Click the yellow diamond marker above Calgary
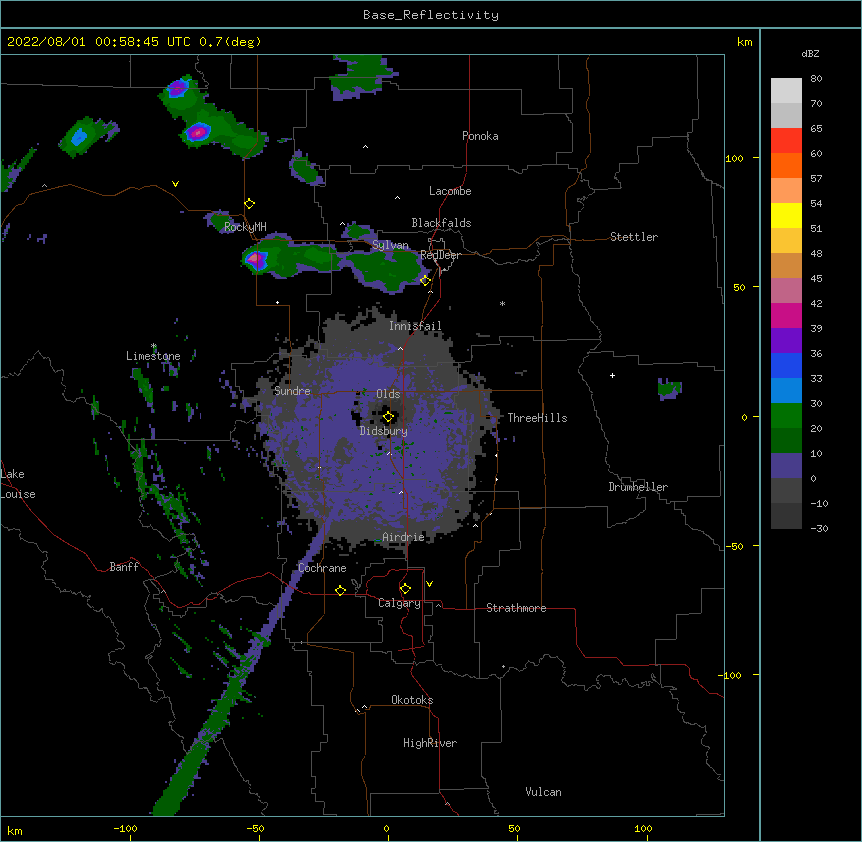Viewport: 862px width, 842px height. 405,589
